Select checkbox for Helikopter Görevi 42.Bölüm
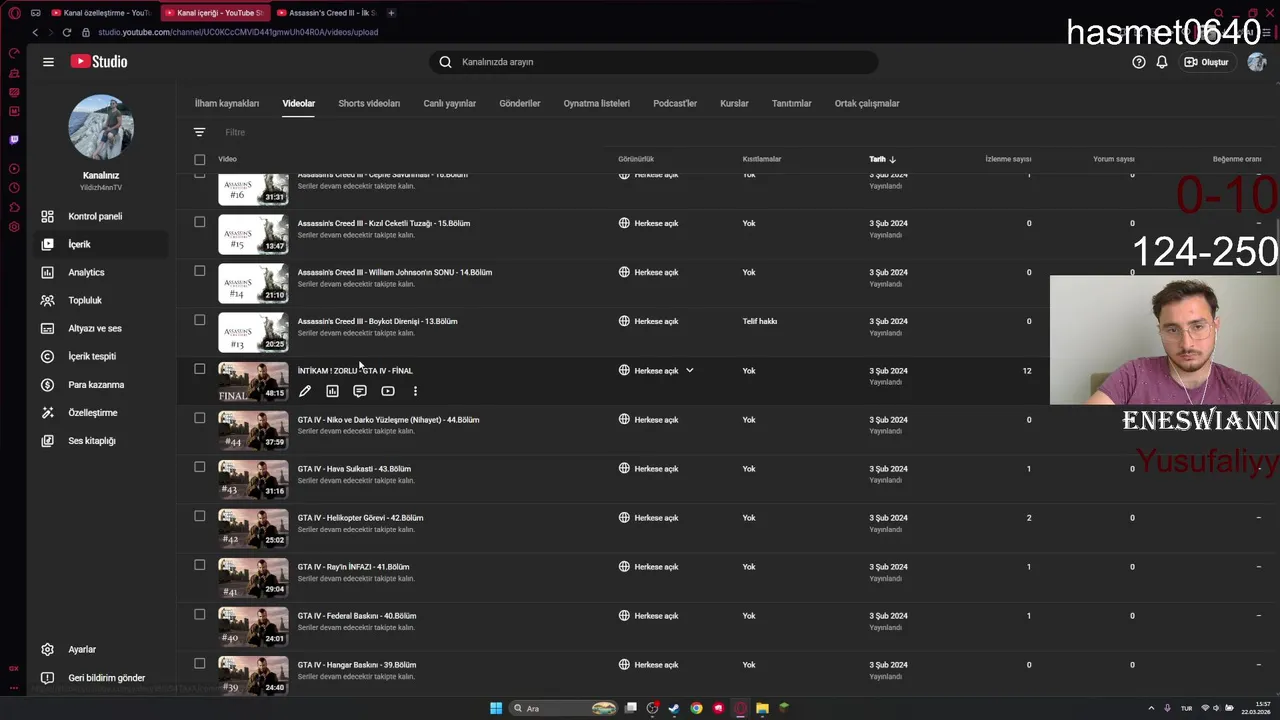The height and width of the screenshot is (720, 1280). (x=200, y=516)
